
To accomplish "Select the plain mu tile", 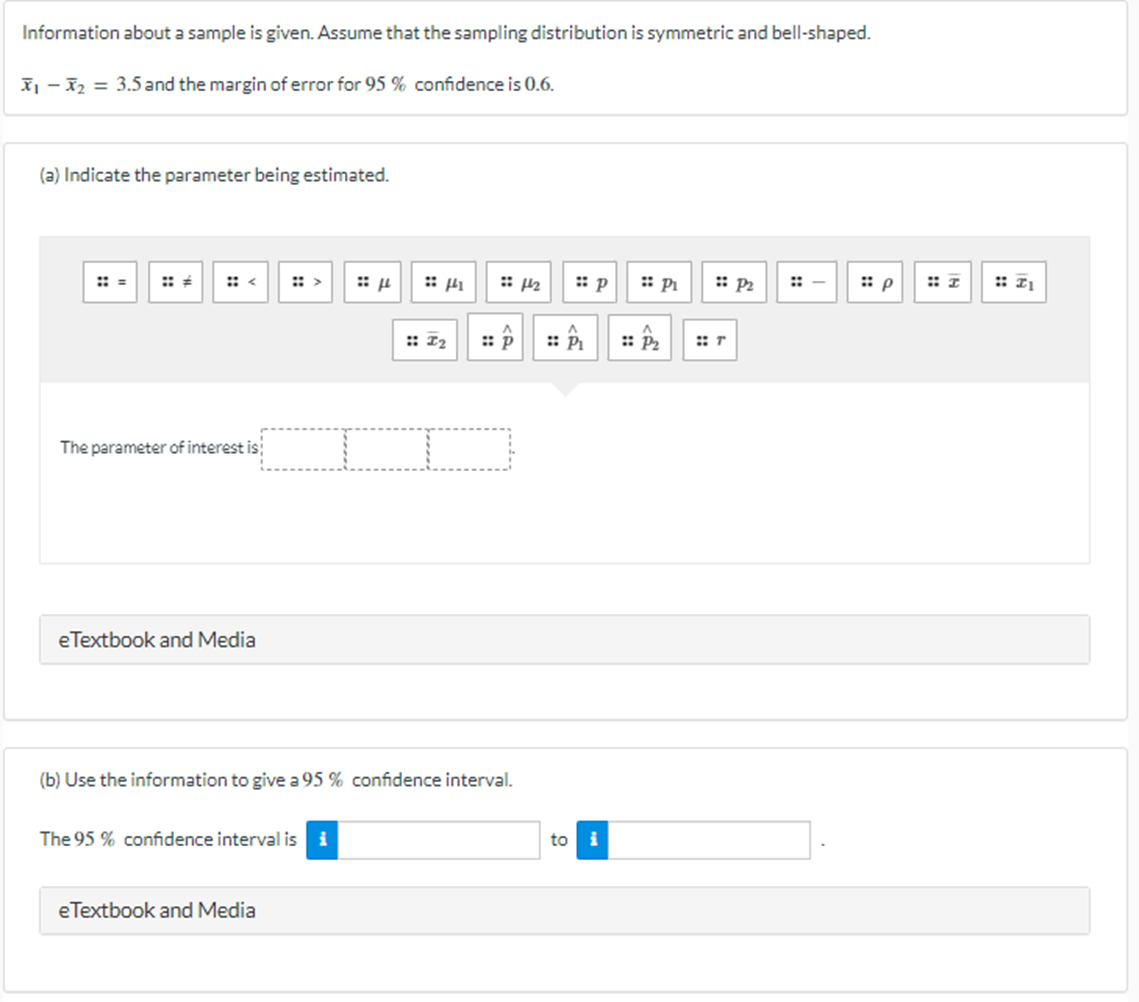I will [372, 282].
